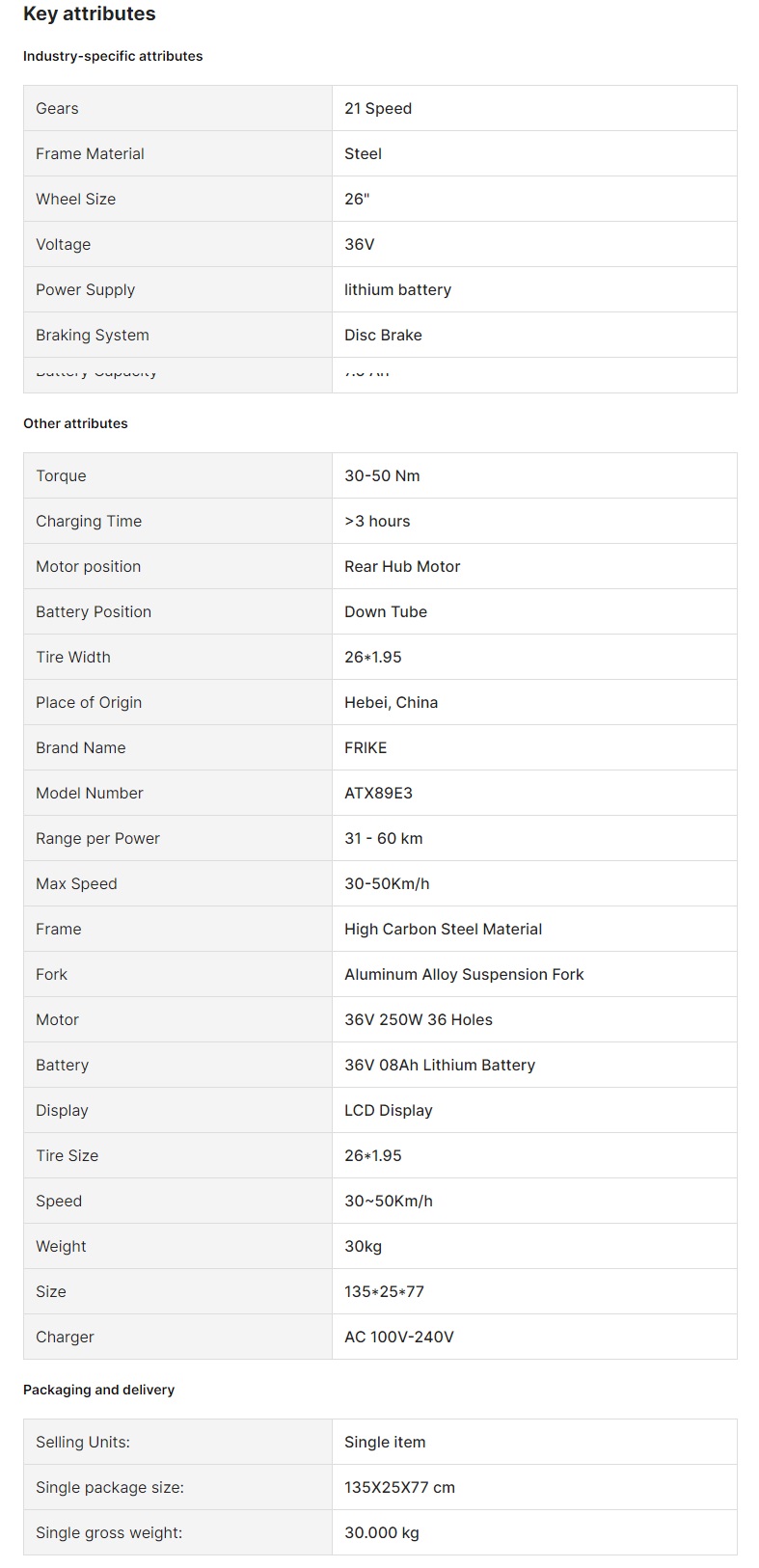Click the 'FRIKE' brand name value
The width and height of the screenshot is (759, 1568).
[366, 748]
